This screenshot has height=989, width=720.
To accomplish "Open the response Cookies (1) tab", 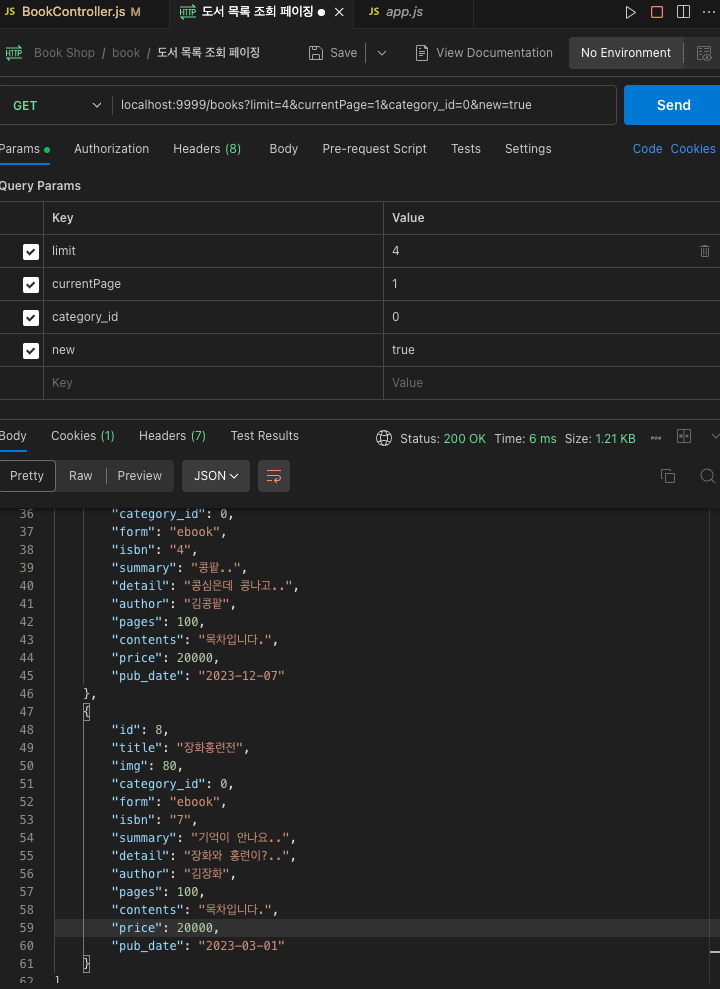I will point(83,436).
